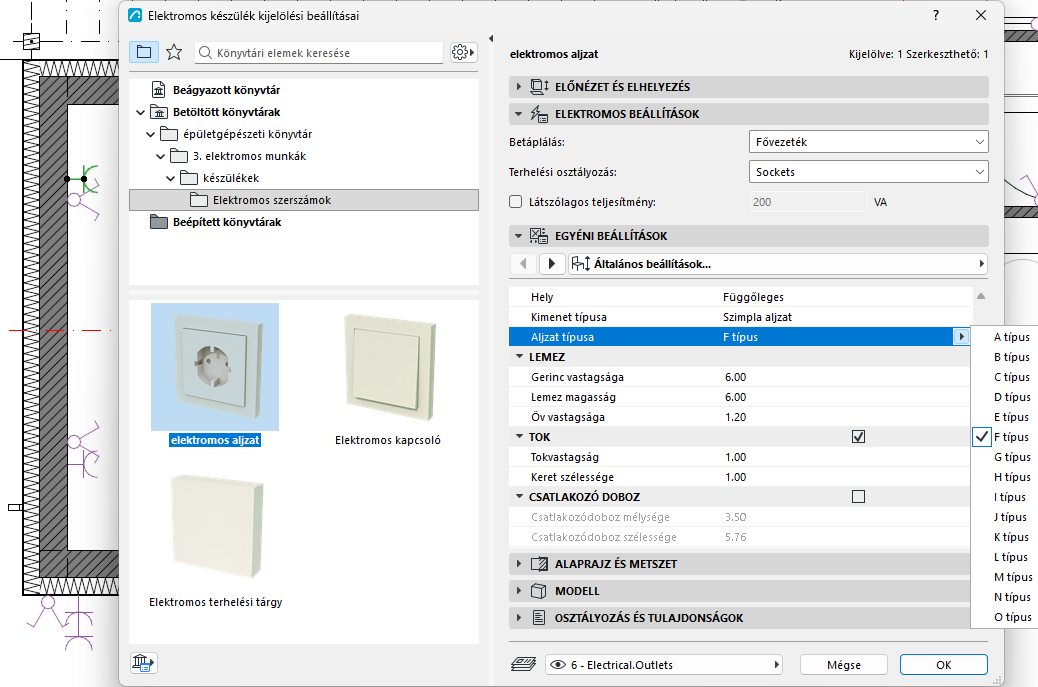Click the Kimenet típusa value Szimpla aljzat
Image resolution: width=1038 pixels, height=687 pixels.
757,317
